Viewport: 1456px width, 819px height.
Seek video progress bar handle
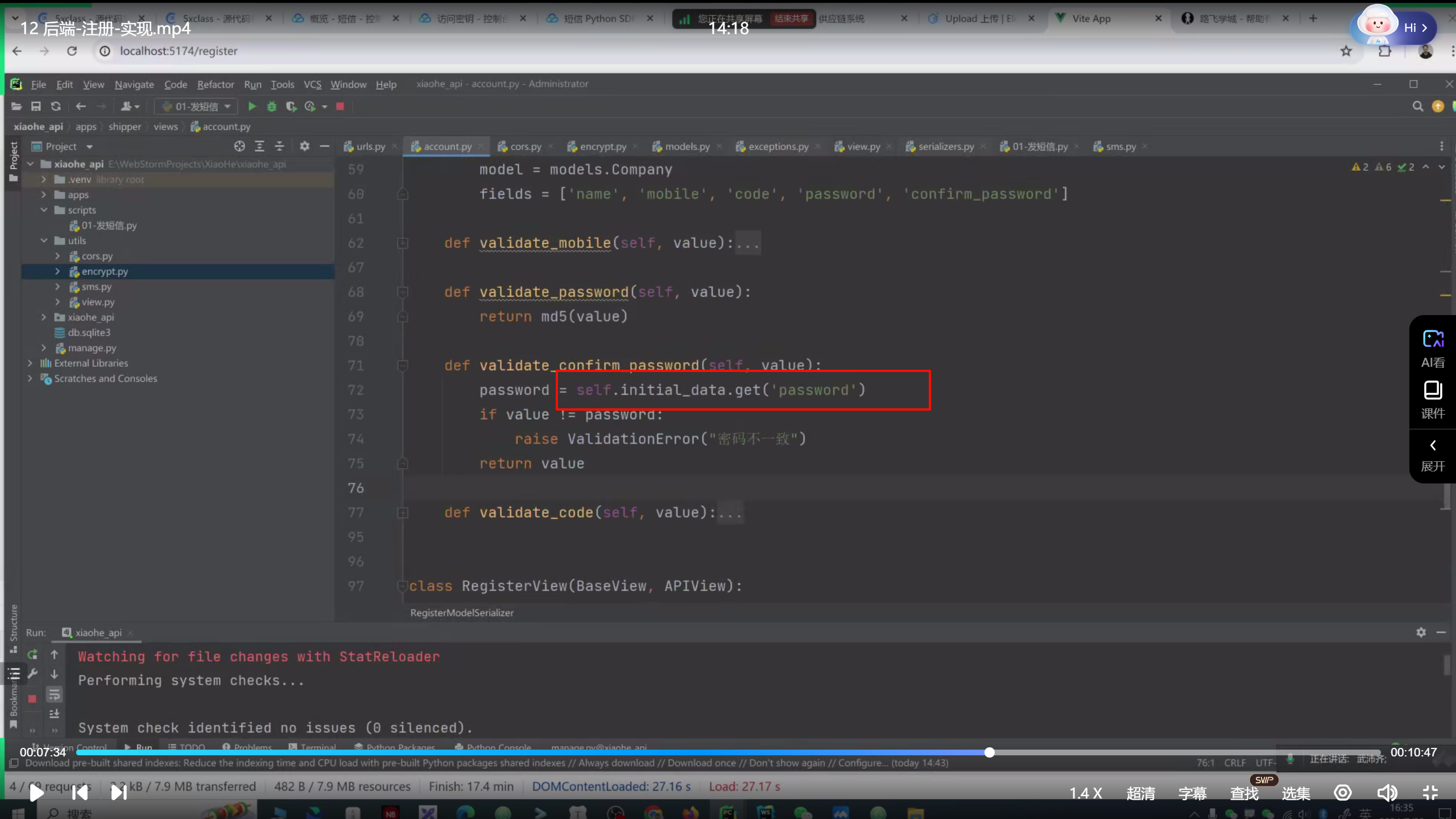click(x=990, y=752)
